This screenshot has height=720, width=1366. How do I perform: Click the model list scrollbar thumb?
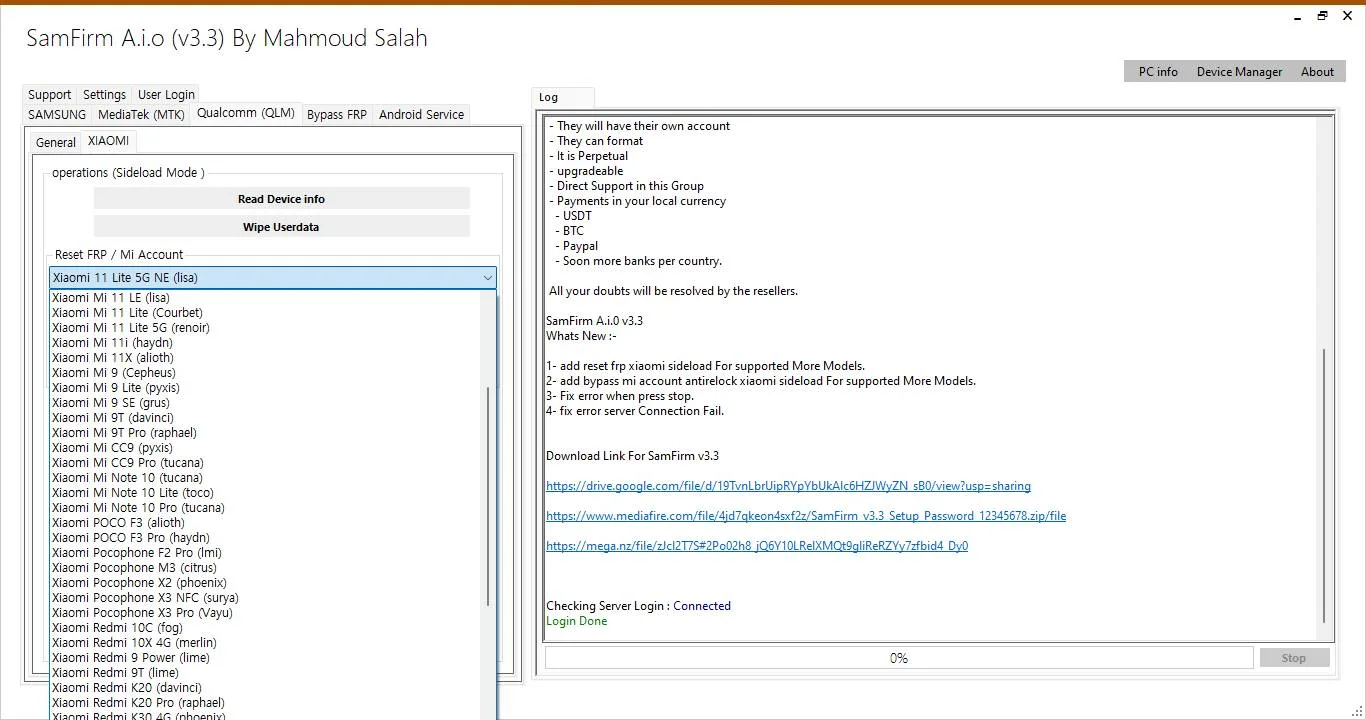[489, 497]
